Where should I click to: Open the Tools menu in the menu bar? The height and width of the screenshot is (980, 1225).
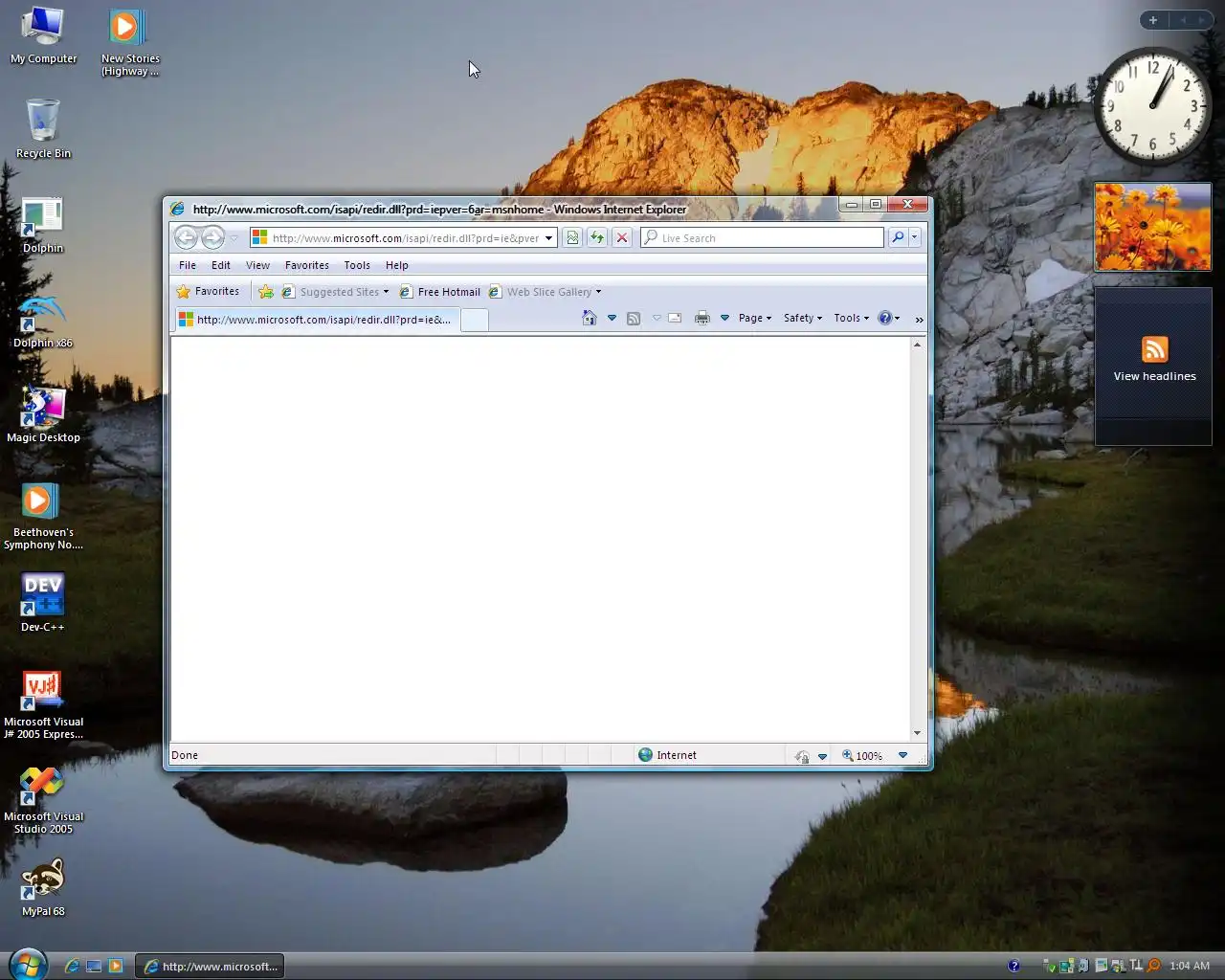click(x=357, y=265)
